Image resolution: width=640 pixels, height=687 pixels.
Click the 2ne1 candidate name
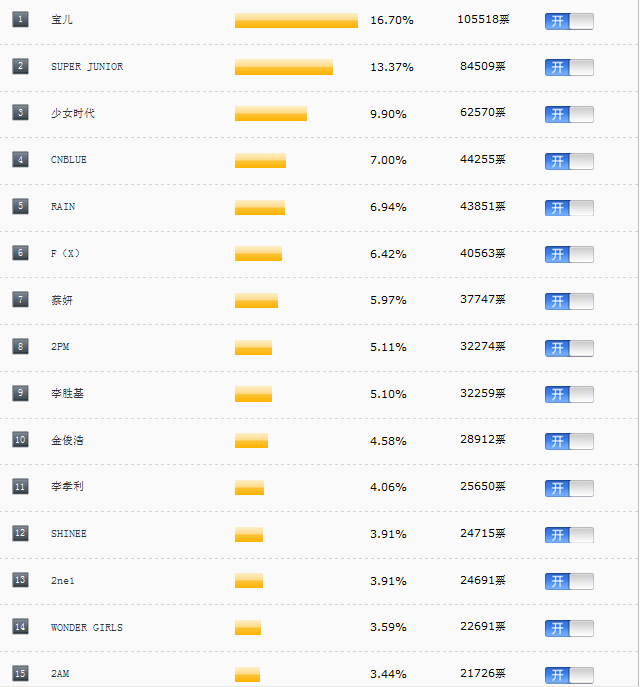(63, 581)
